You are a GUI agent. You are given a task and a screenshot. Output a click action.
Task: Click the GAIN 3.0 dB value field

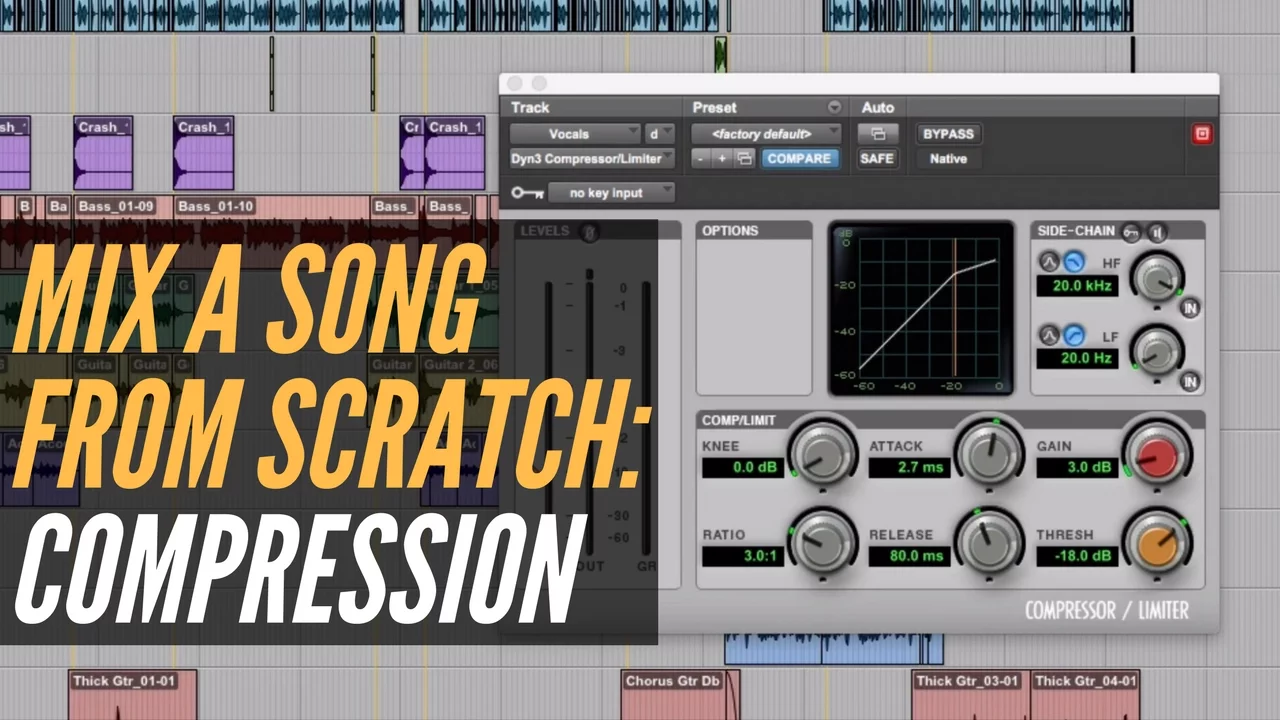click(x=1076, y=467)
